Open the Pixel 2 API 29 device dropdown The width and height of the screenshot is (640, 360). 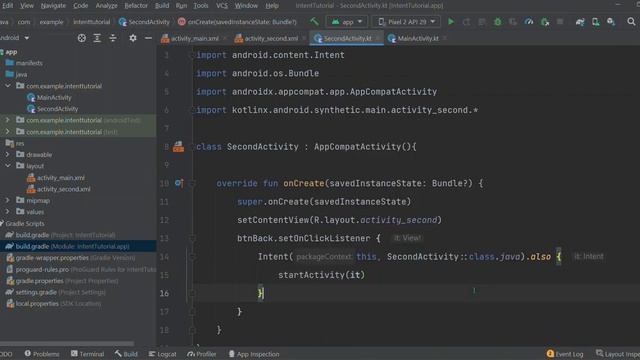[407, 22]
